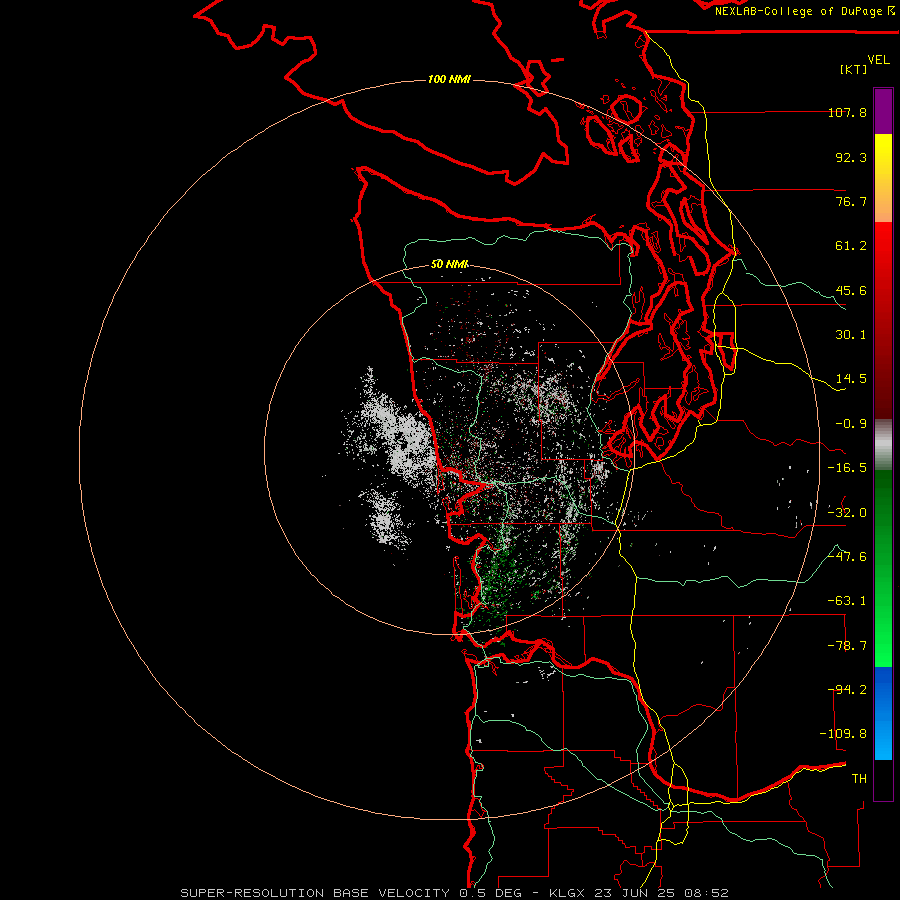Click the 100 NMI range ring label
Image resolution: width=900 pixels, height=900 pixels.
point(449,79)
